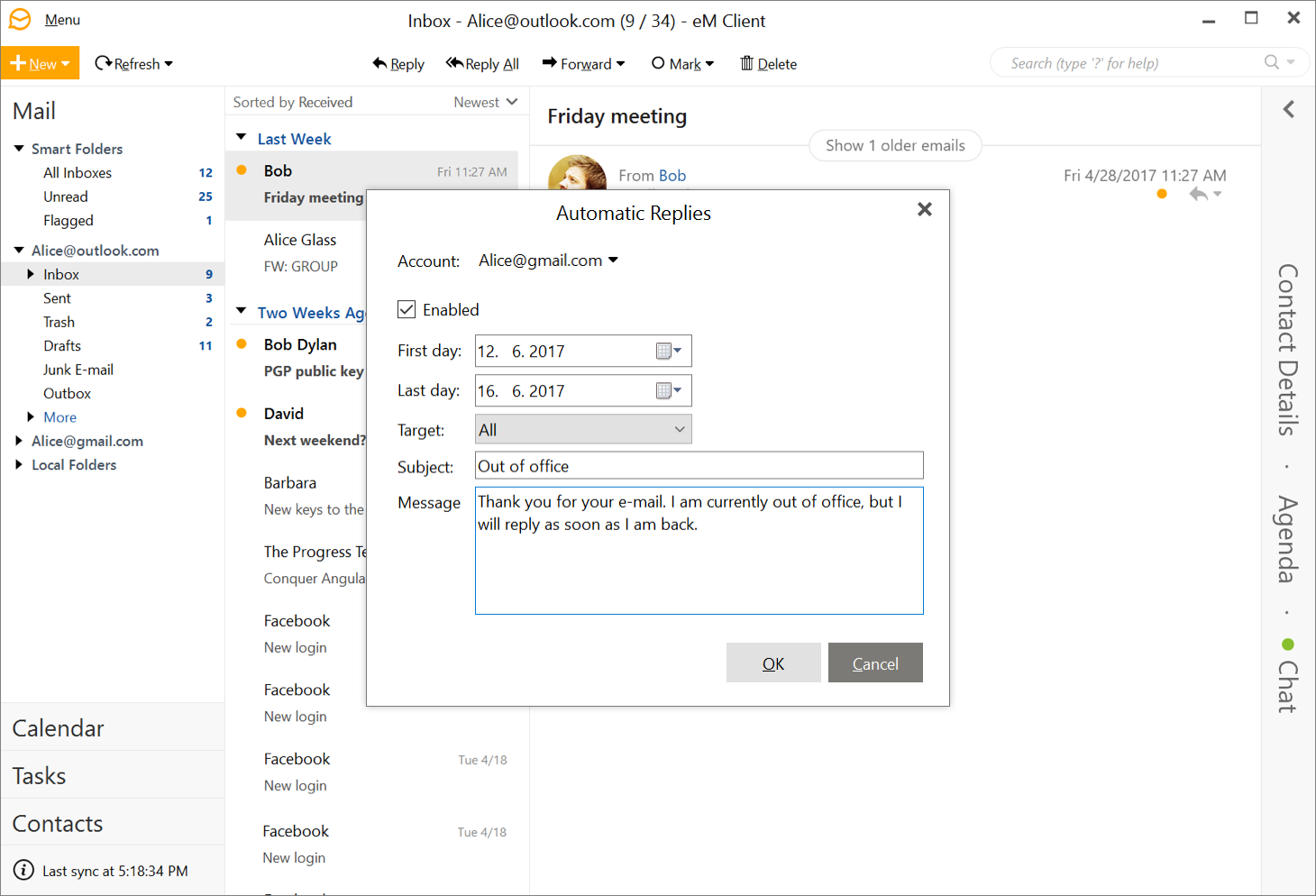Screen dimensions: 1316x896
Task: Collapse the Alice@outlook.com account
Action: (19, 250)
